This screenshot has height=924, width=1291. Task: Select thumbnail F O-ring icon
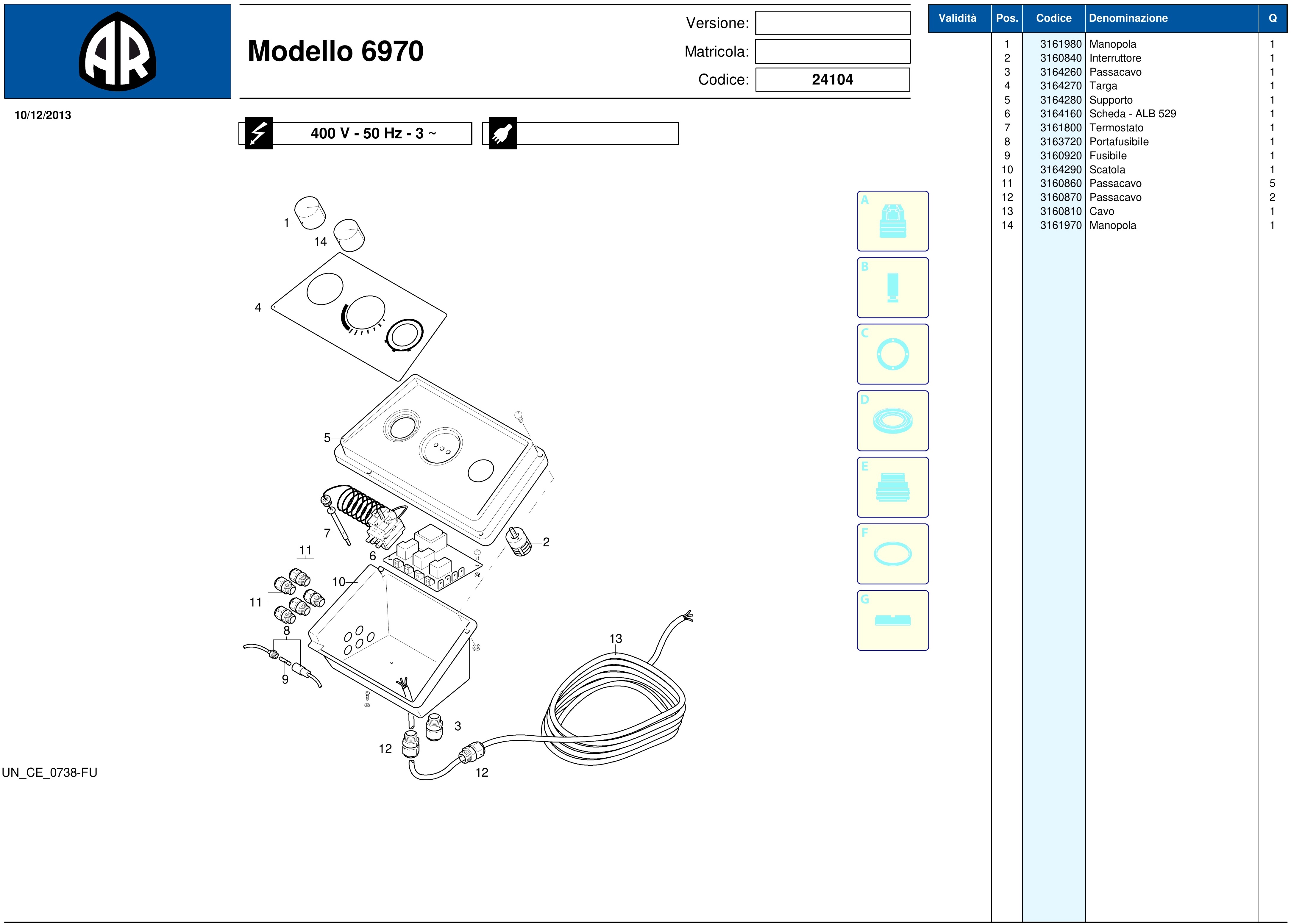click(x=892, y=554)
